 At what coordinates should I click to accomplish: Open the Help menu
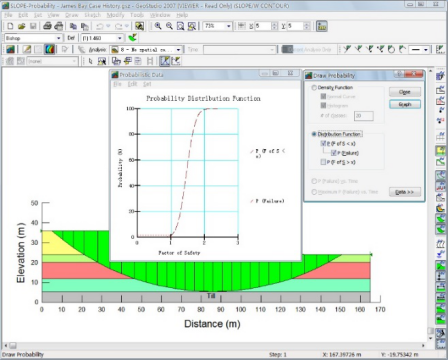(182, 15)
